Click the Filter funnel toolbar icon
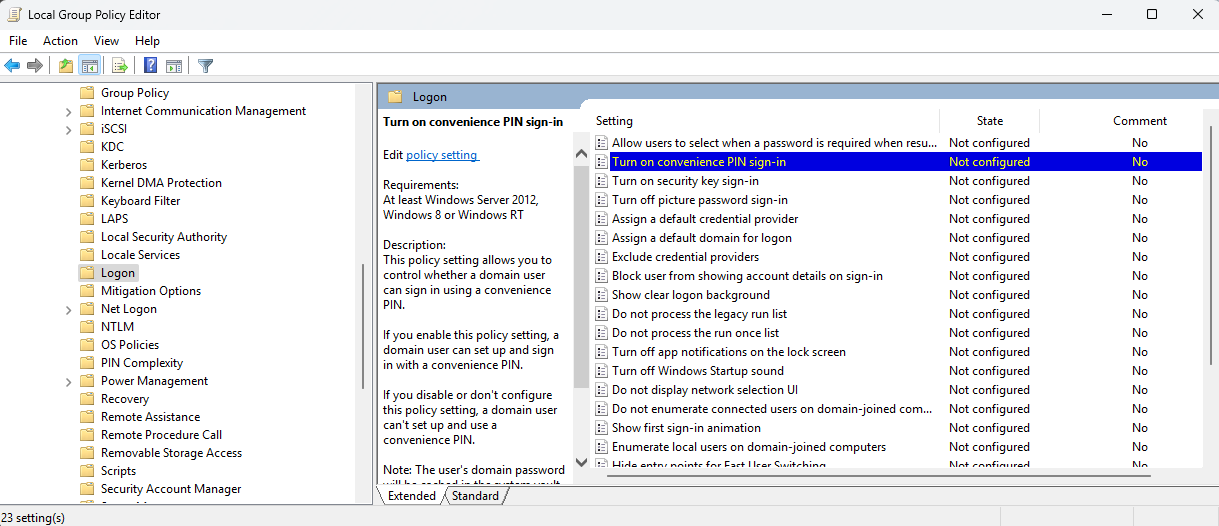 [x=205, y=66]
